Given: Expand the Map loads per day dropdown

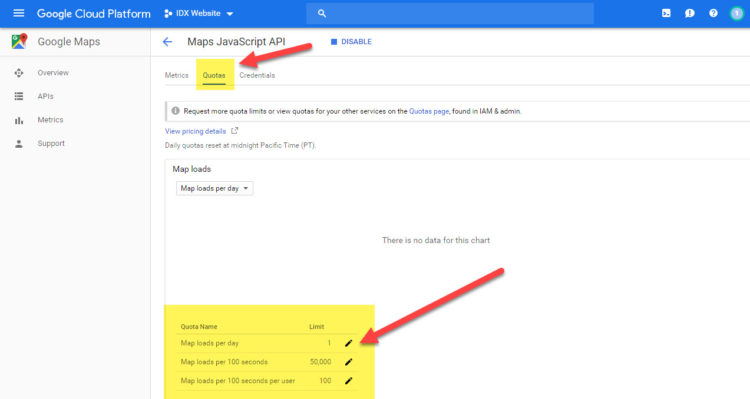Looking at the screenshot, I should click(214, 188).
